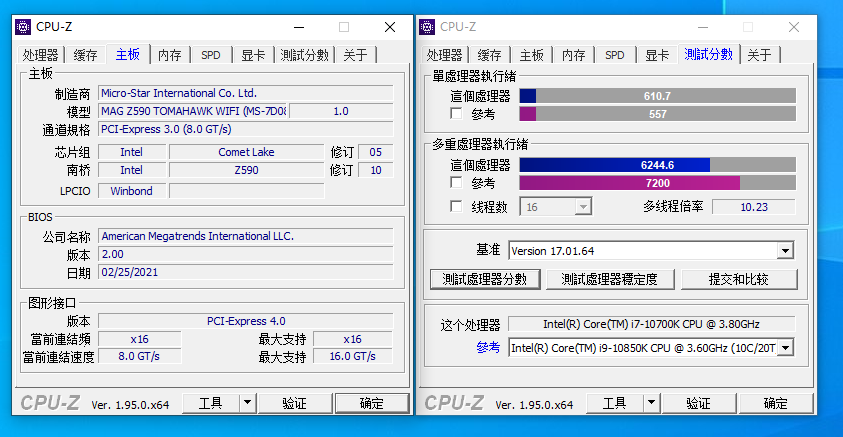The width and height of the screenshot is (843, 437).
Task: Expand the 基准 Version 17.01.64 dropdown
Action: 785,251
